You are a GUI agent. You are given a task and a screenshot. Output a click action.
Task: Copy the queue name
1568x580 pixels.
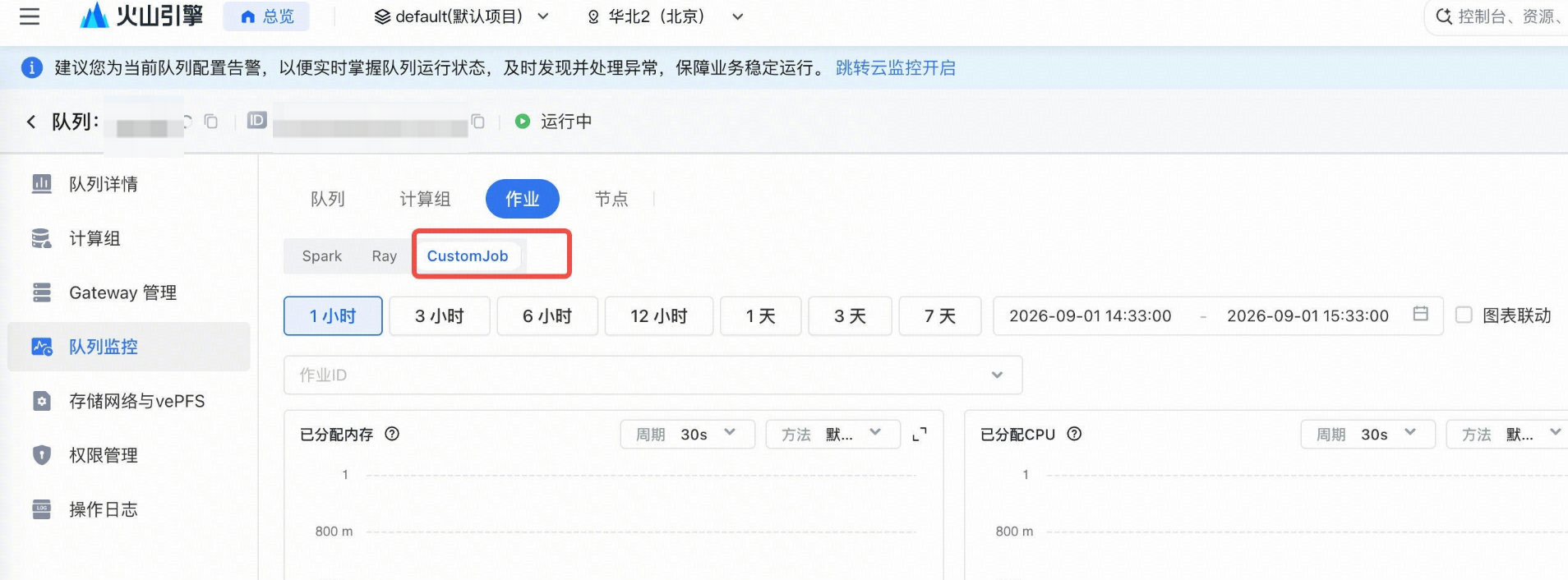click(x=211, y=122)
